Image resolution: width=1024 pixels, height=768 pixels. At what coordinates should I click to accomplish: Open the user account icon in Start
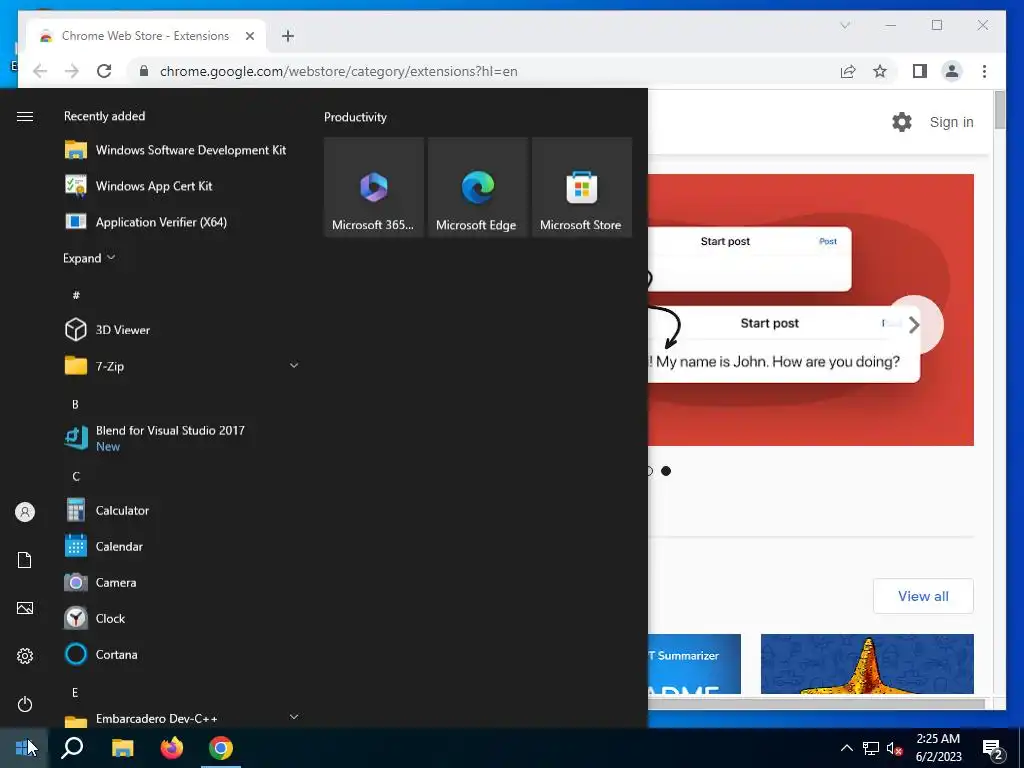point(25,512)
